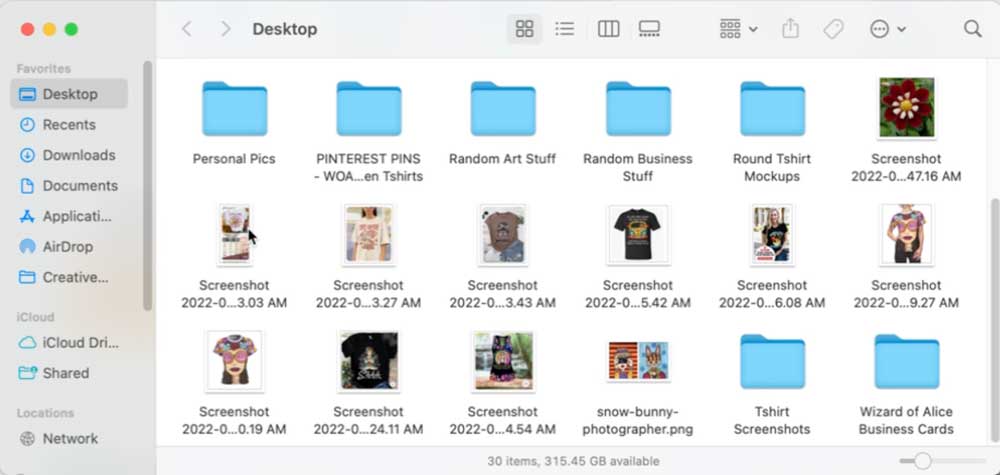Open Network in the sidebar
This screenshot has width=1000, height=475.
(x=69, y=439)
